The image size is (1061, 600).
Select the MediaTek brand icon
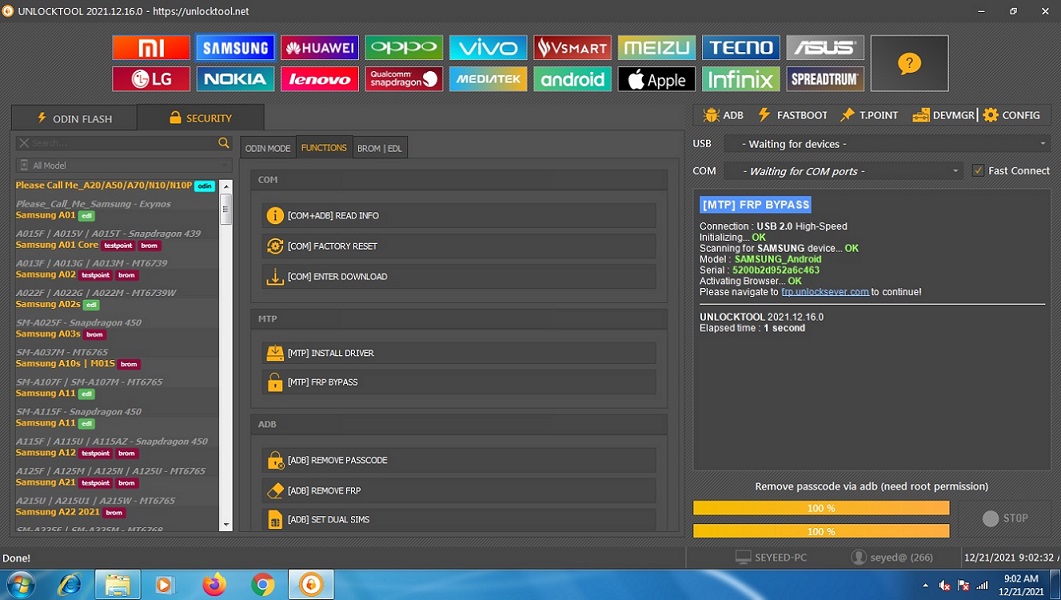(488, 79)
